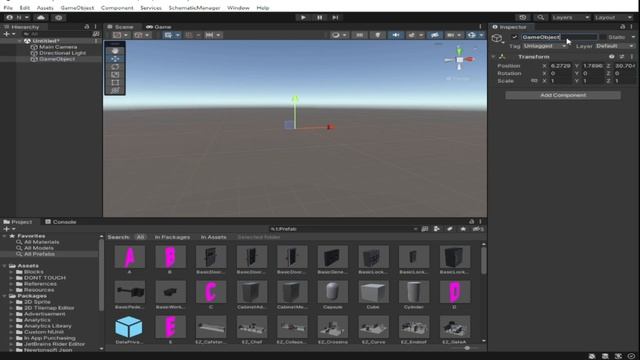Select the Scale tool in scene overlay

pyautogui.click(x=115, y=74)
